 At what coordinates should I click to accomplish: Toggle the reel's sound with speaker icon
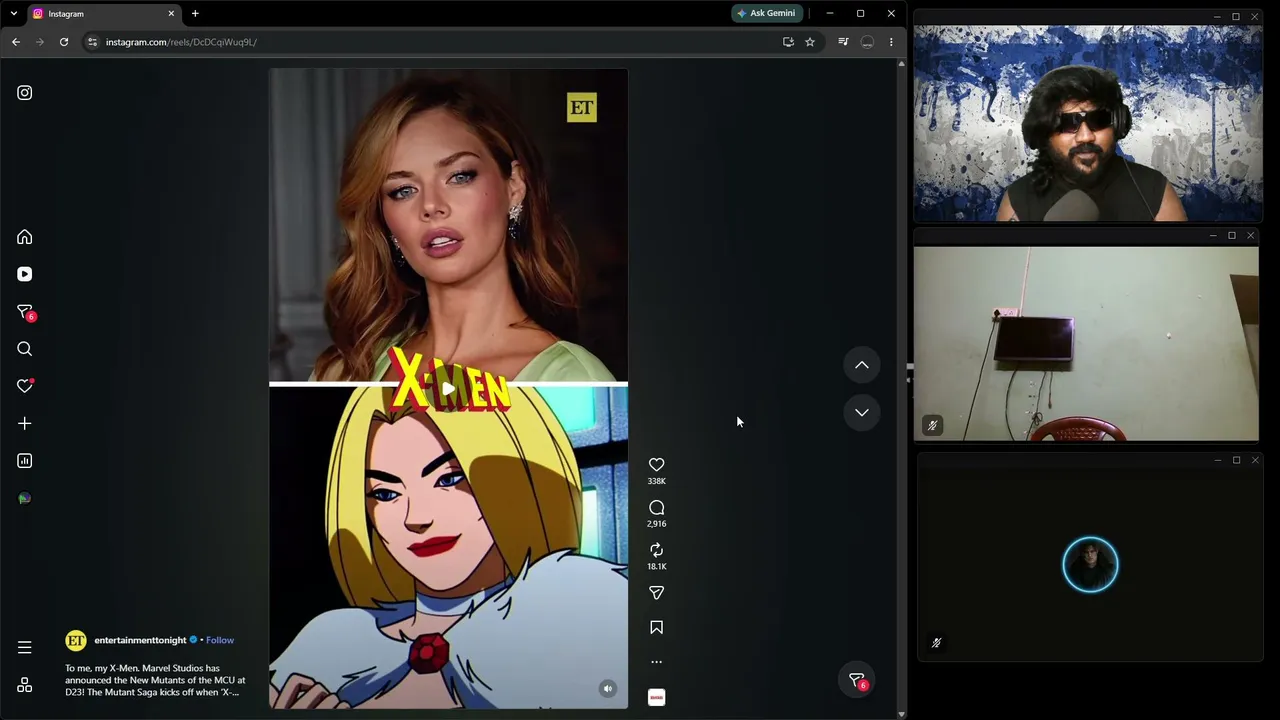(607, 689)
